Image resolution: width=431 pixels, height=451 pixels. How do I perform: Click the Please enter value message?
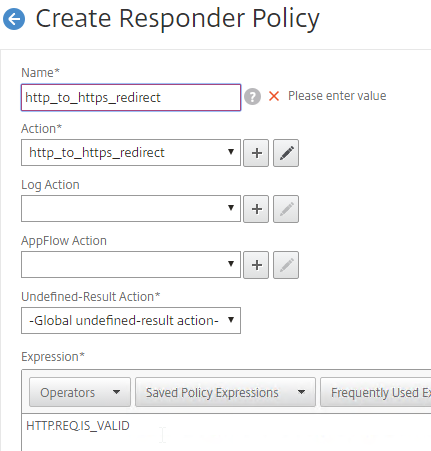tap(337, 96)
